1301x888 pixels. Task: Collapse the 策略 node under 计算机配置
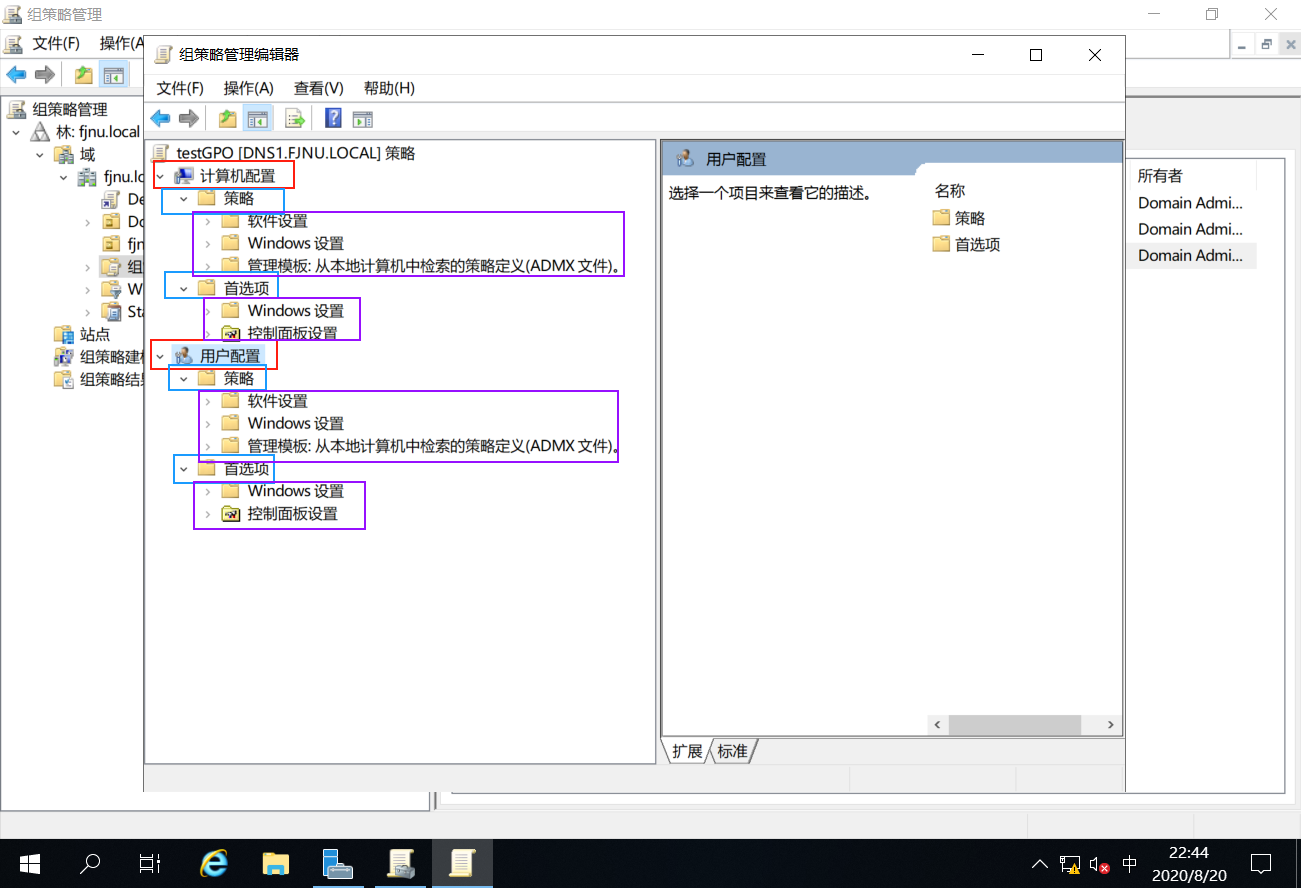click(x=184, y=199)
